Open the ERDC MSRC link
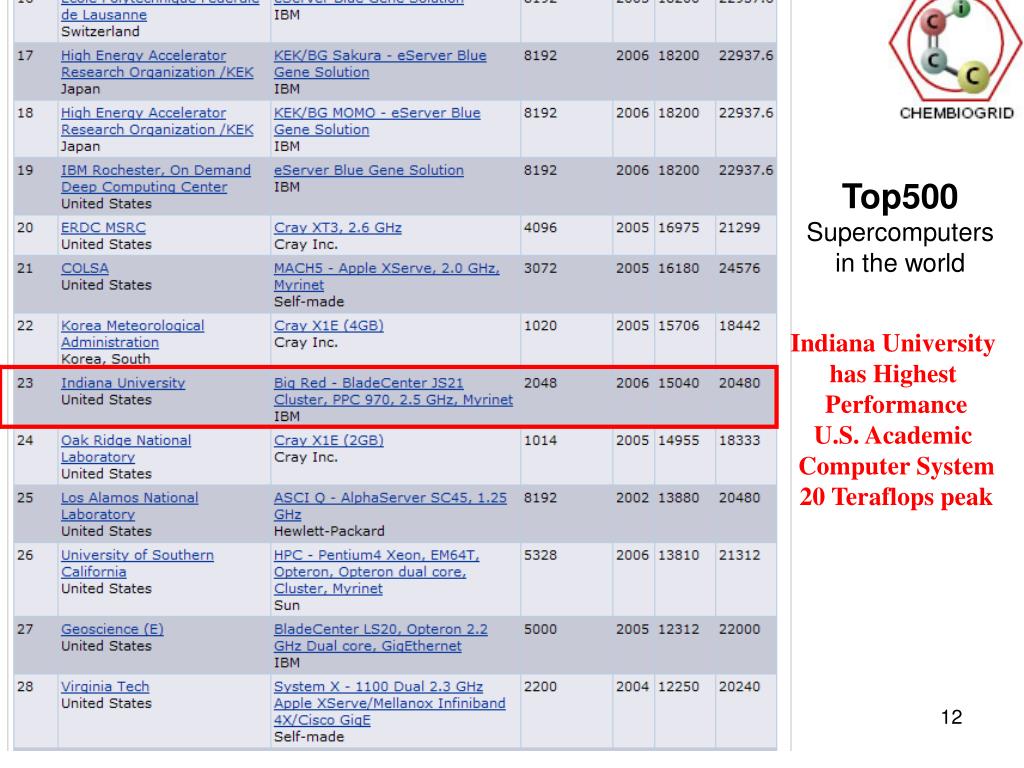Viewport: 1024px width, 768px height. coord(103,228)
